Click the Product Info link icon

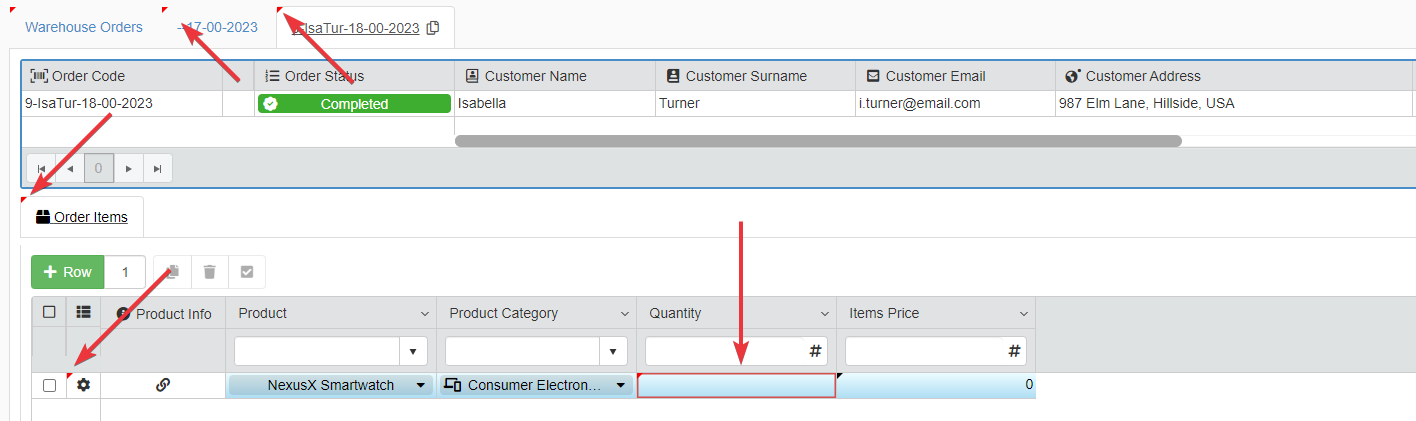click(163, 385)
